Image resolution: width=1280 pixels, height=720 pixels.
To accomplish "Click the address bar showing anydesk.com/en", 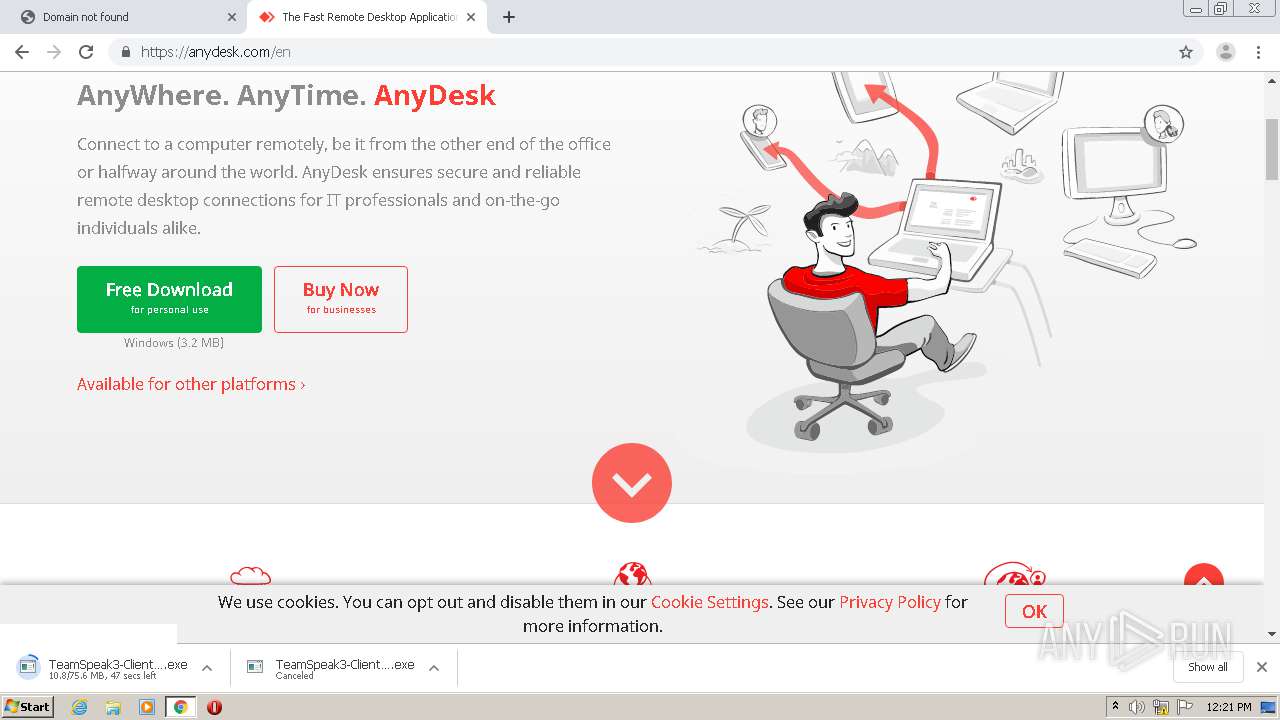I will pos(640,52).
